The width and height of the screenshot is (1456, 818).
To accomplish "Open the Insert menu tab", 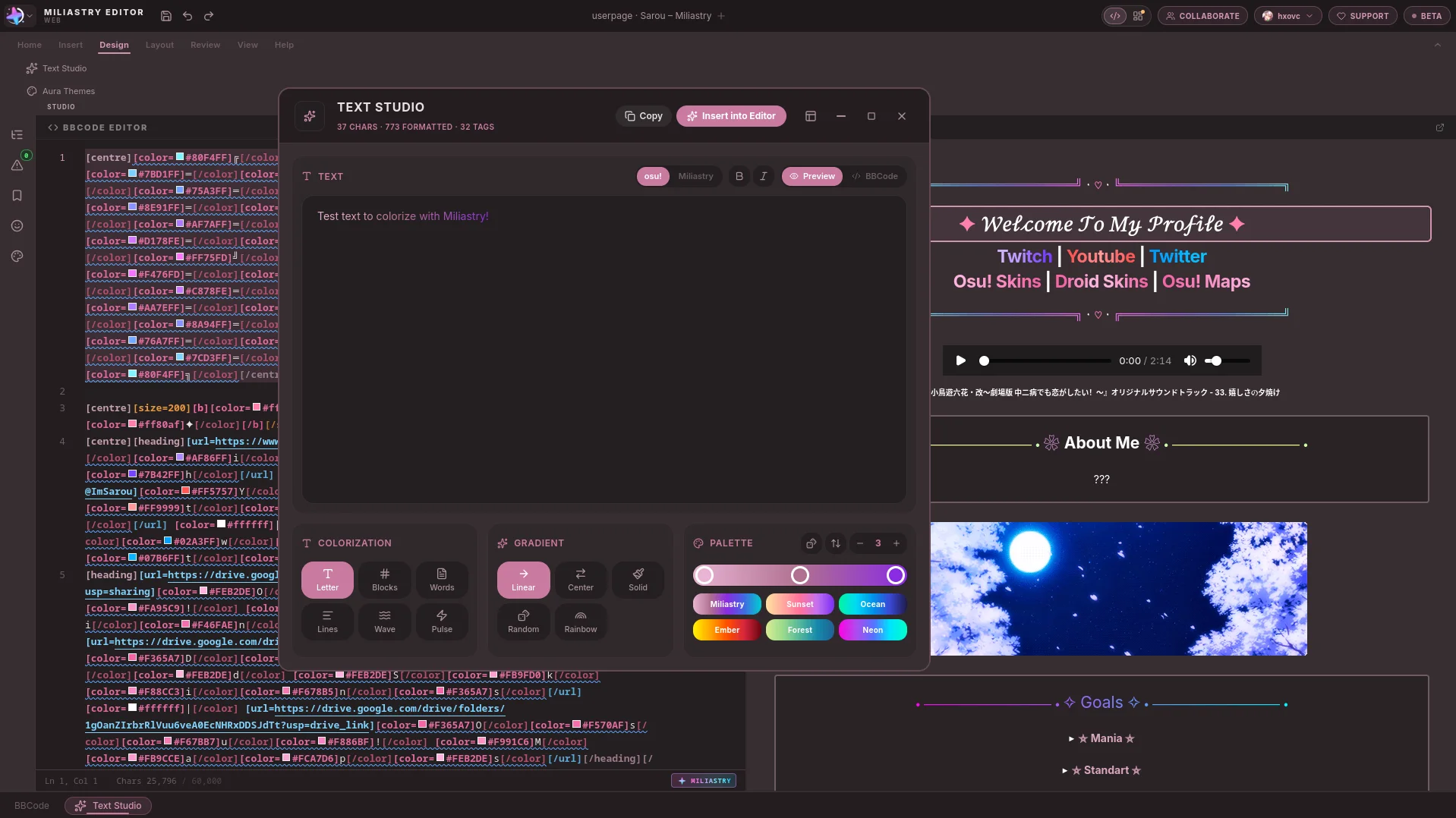I will coord(71,45).
